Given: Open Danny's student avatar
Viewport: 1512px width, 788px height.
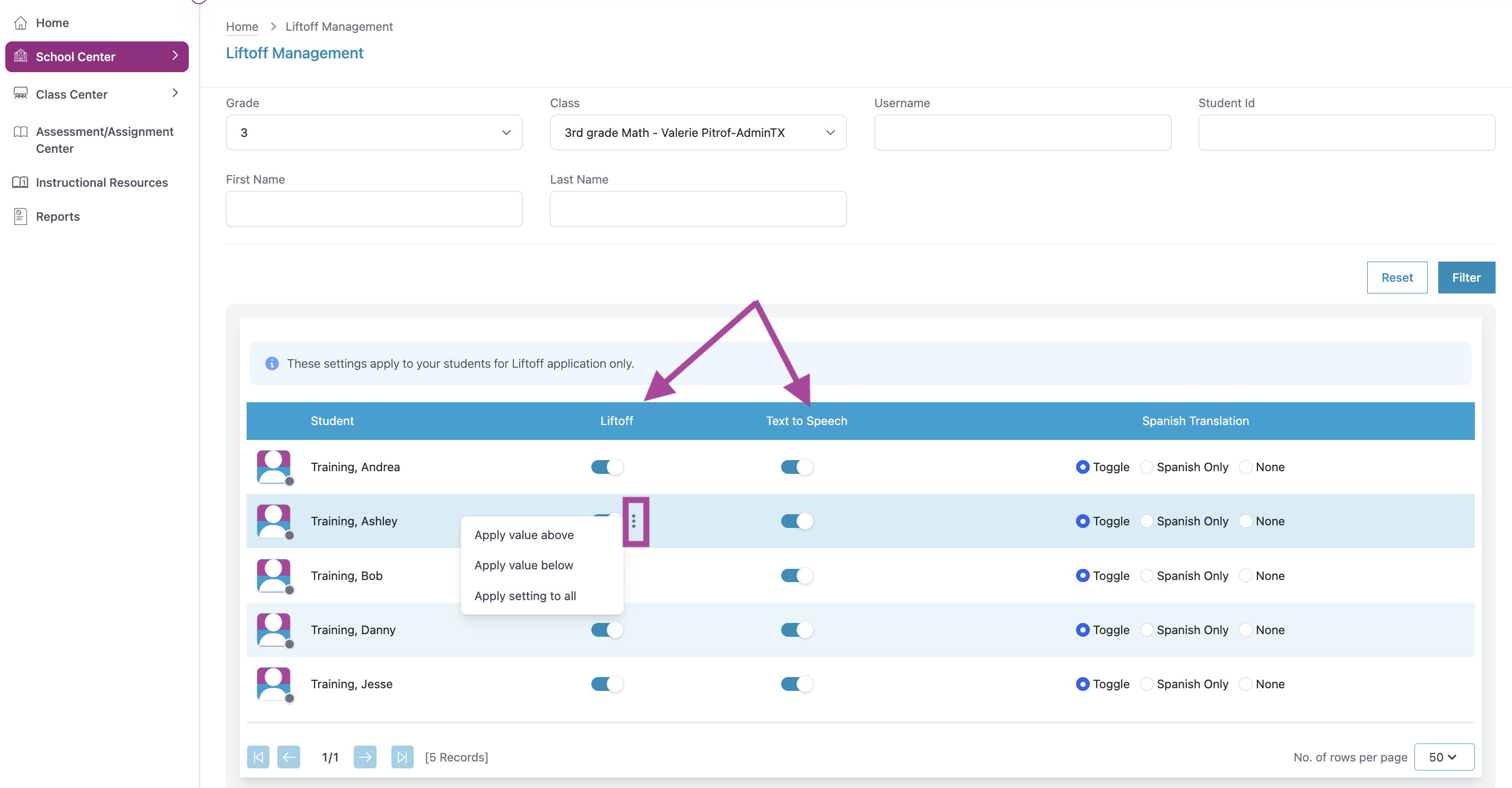Looking at the screenshot, I should (x=274, y=629).
